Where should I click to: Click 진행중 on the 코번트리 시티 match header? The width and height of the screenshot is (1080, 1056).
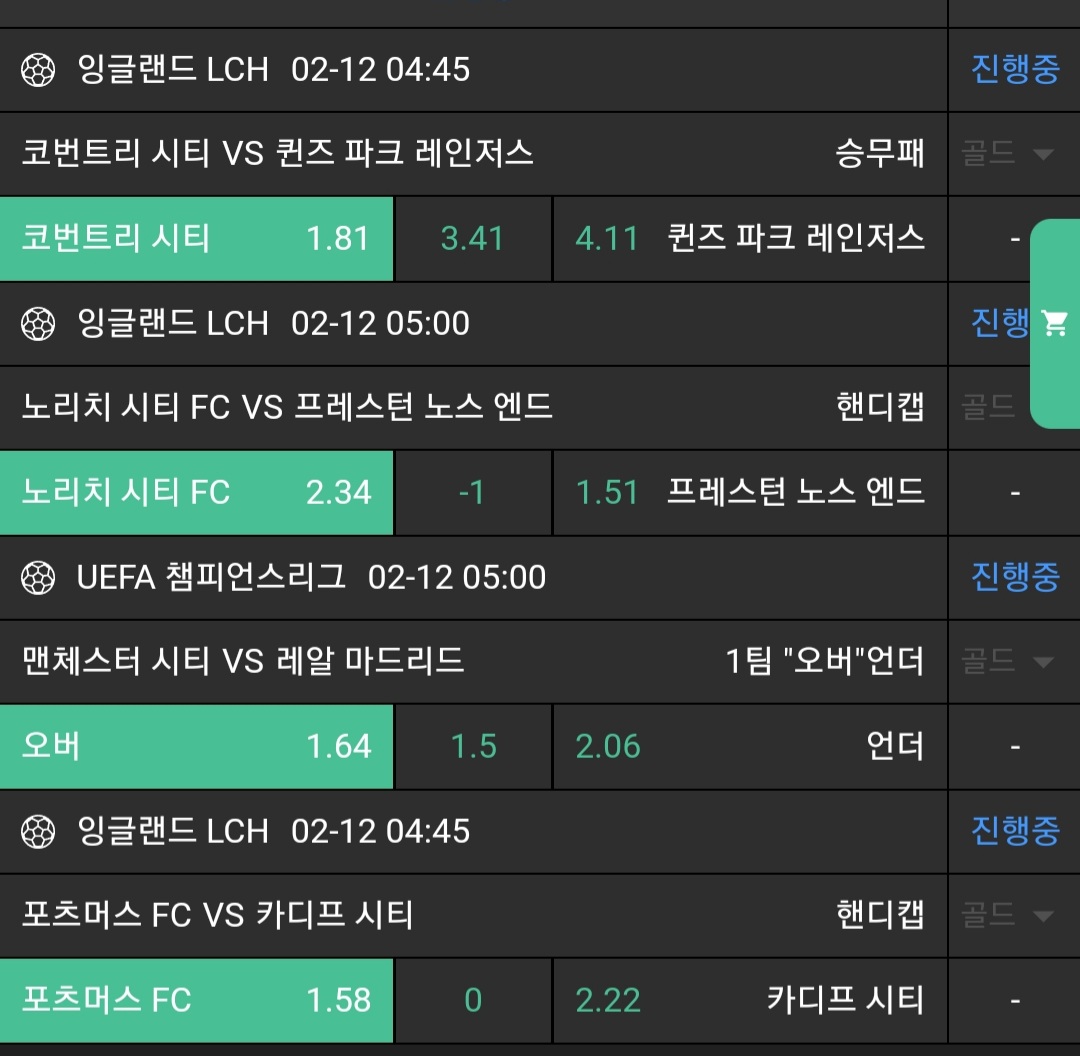tap(1014, 70)
